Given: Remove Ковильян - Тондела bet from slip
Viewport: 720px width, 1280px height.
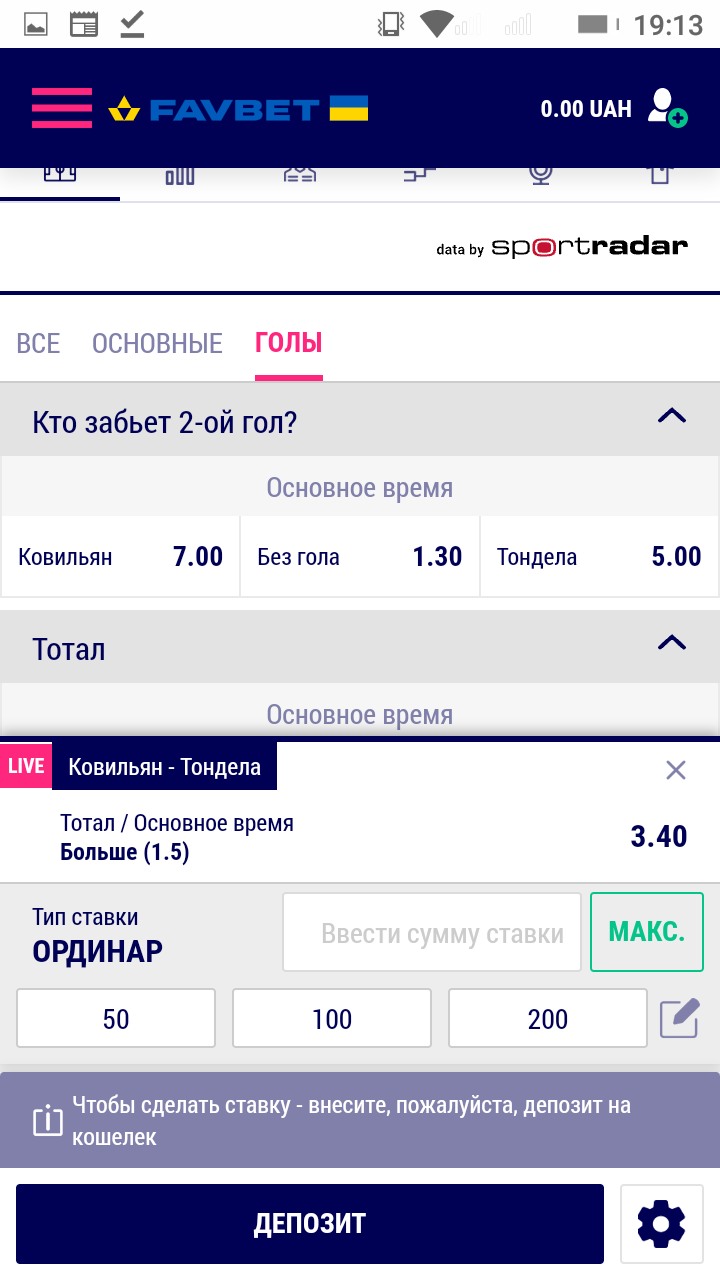Looking at the screenshot, I should click(x=676, y=769).
